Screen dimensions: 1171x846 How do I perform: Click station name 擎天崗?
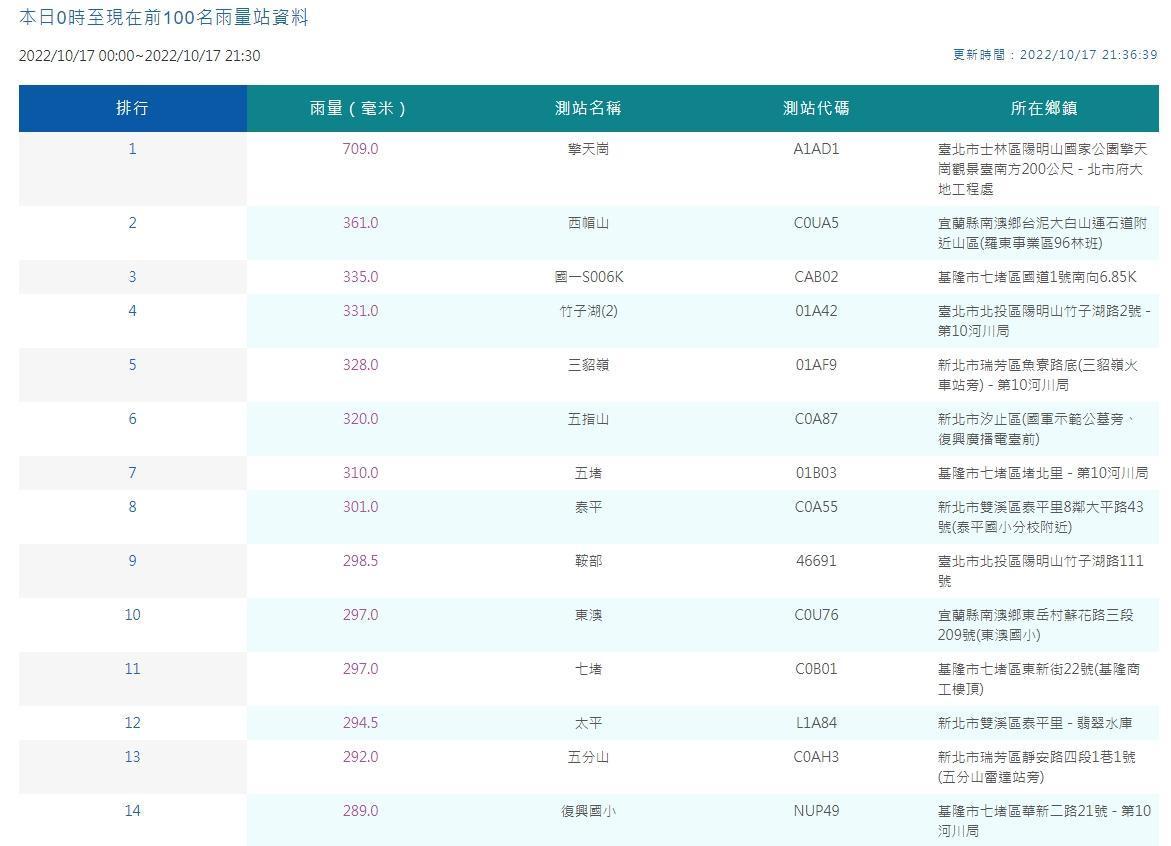(588, 149)
